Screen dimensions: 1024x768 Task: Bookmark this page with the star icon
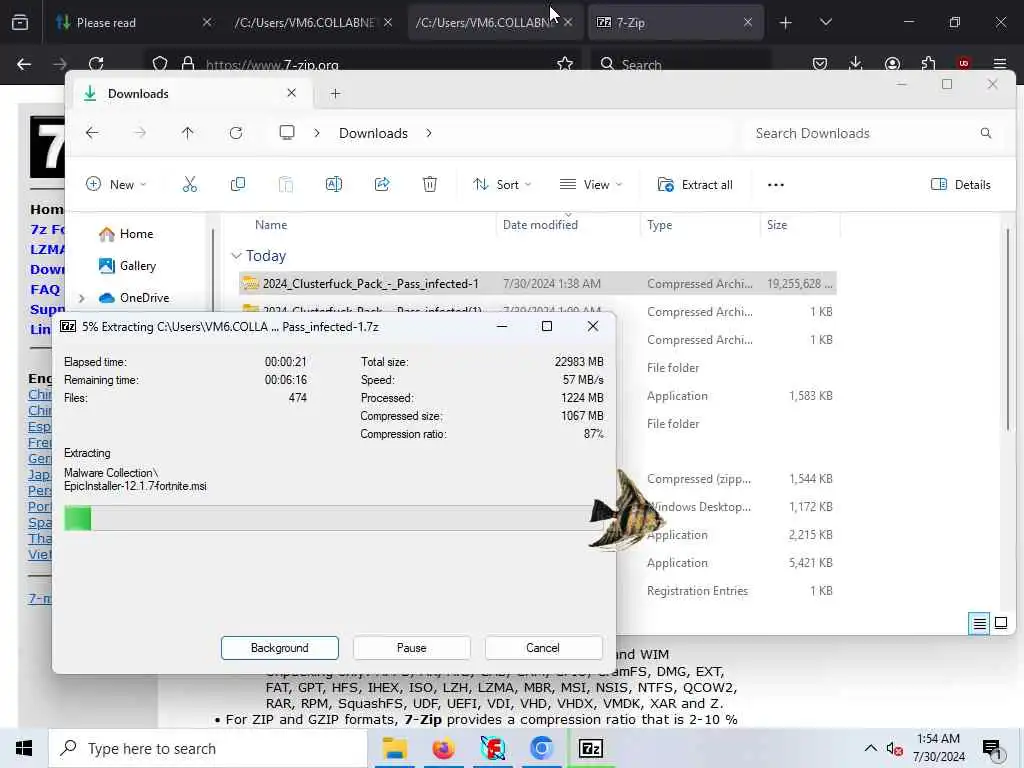point(565,64)
